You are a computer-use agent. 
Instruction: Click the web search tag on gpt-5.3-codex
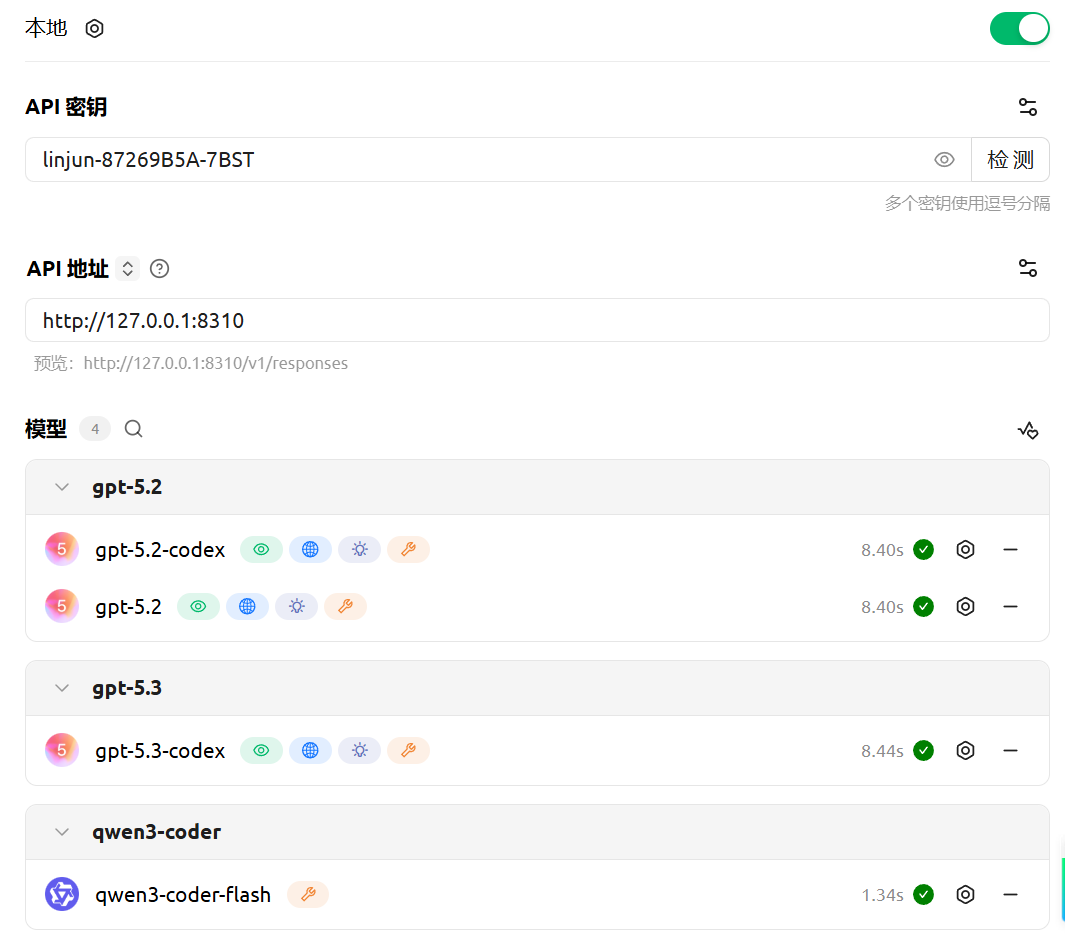click(310, 751)
